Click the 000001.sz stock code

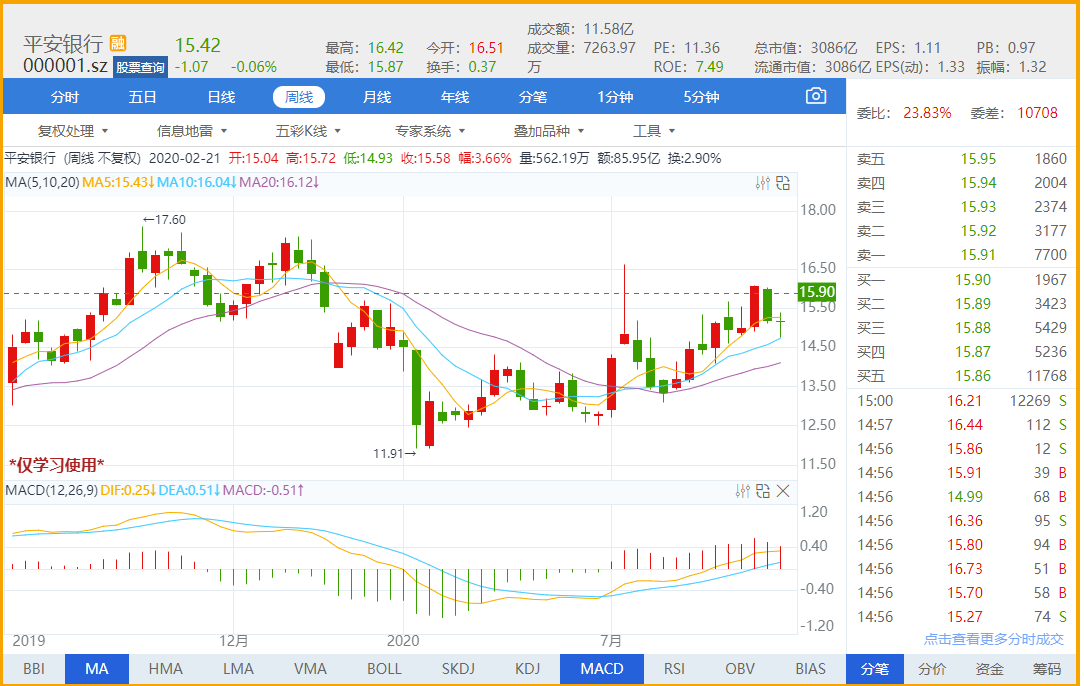tap(66, 66)
